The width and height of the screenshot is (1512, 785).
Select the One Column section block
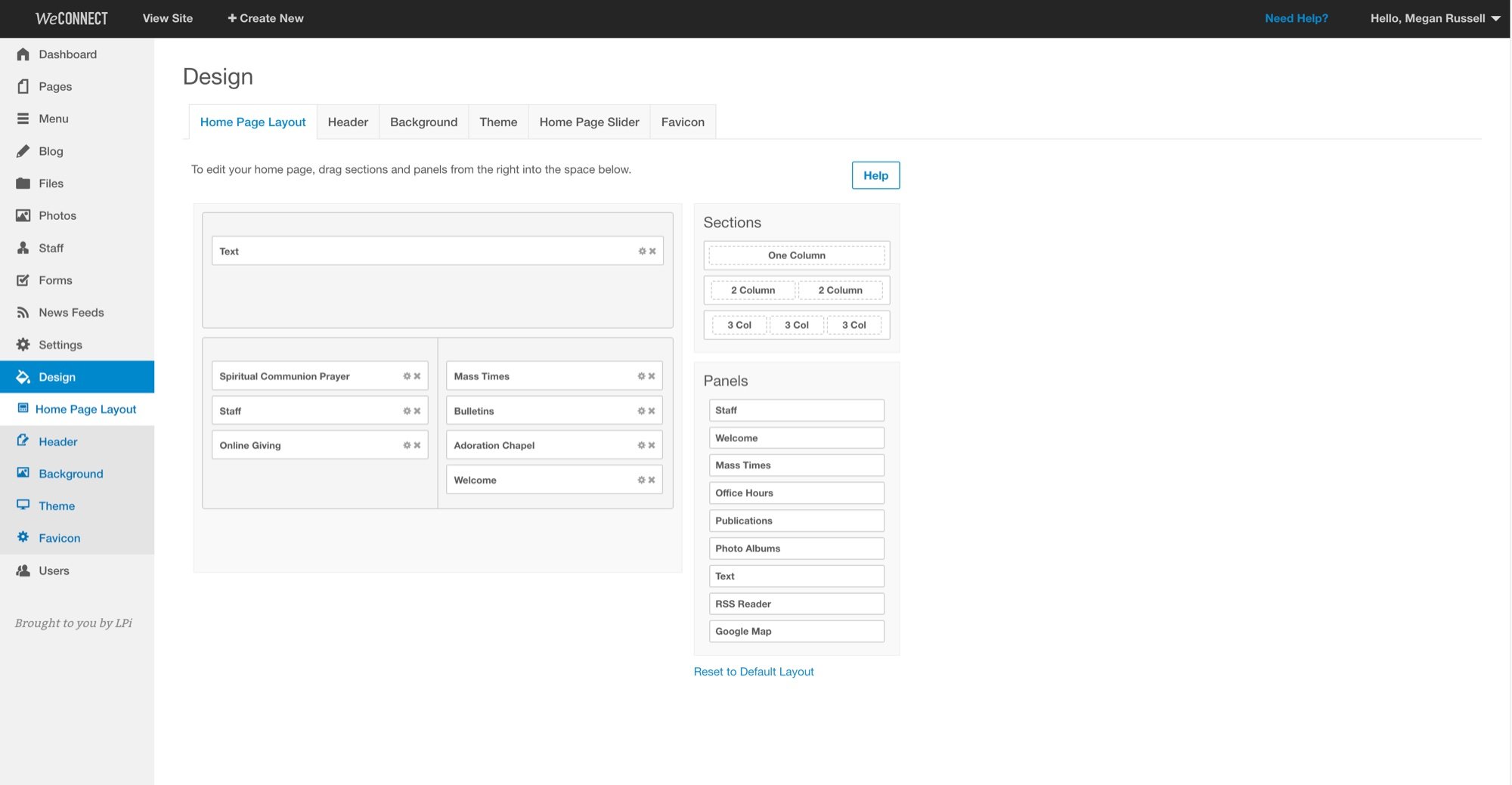click(797, 255)
